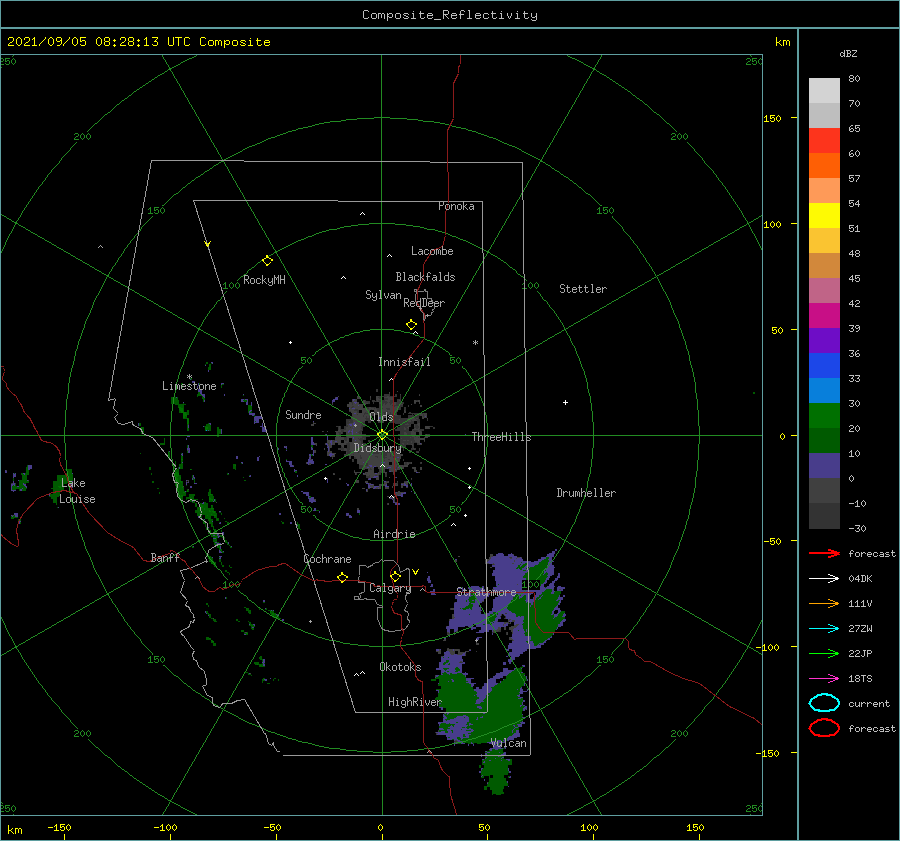Screen dimensions: 900x841
Task: Click the white 04DK arrow in legend
Action: coord(824,578)
